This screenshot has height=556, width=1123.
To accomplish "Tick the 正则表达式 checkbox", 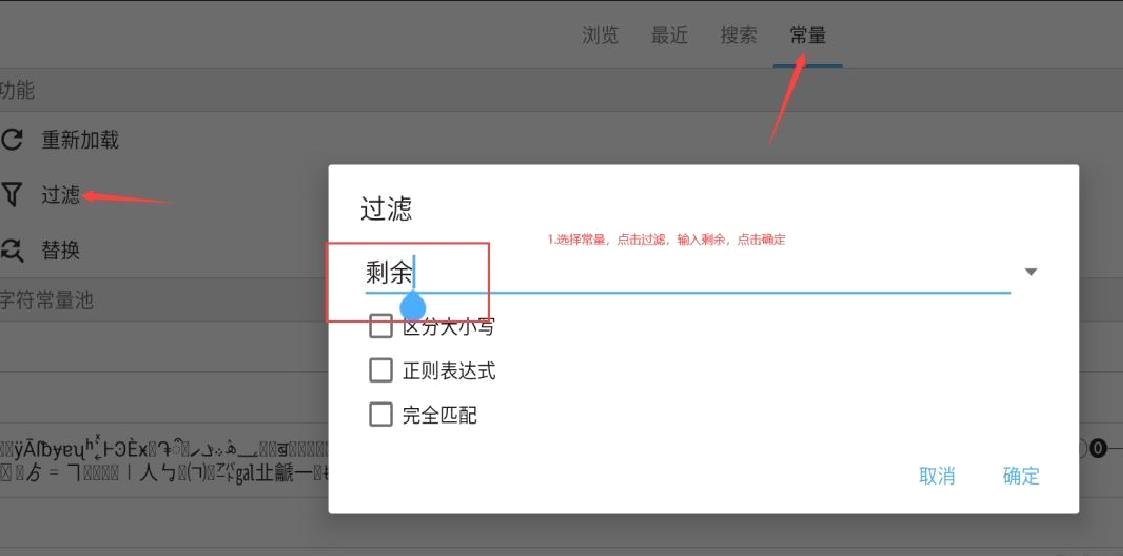I will tap(381, 370).
